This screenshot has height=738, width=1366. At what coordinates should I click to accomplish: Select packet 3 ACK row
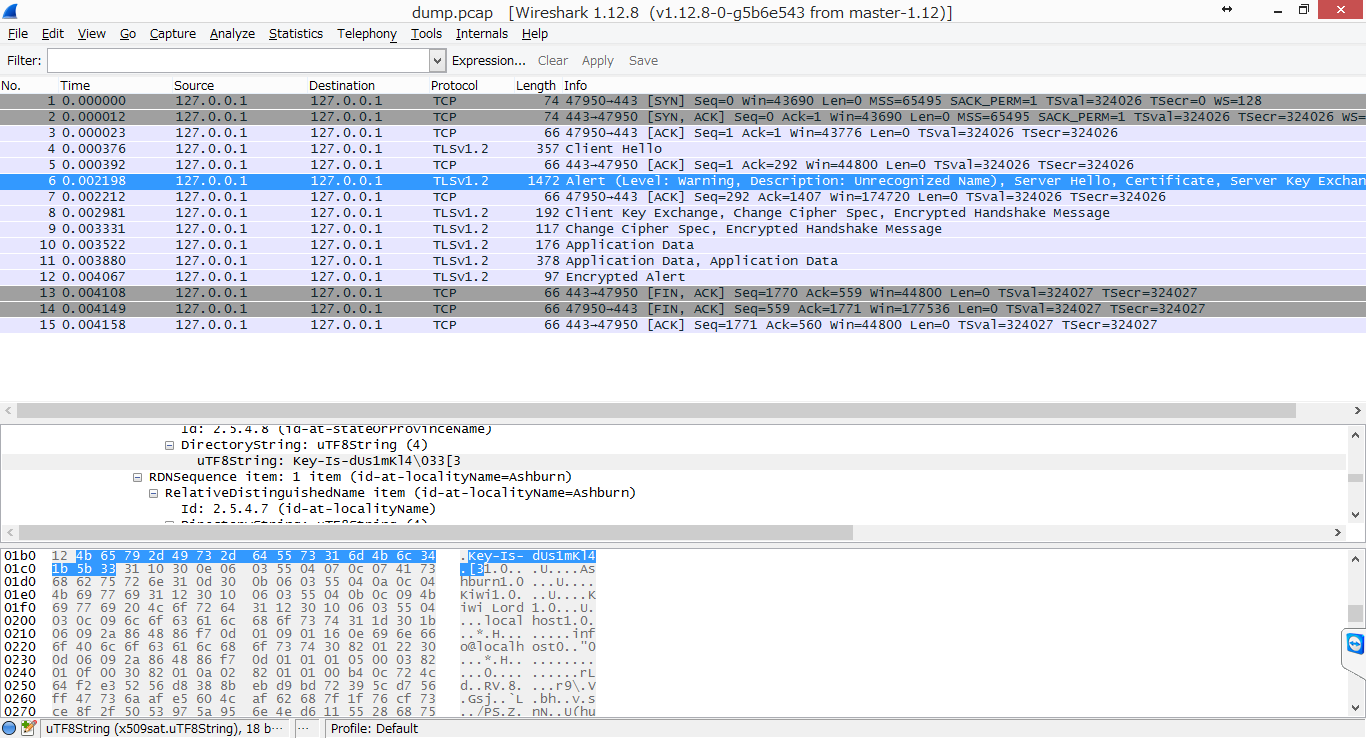[683, 133]
